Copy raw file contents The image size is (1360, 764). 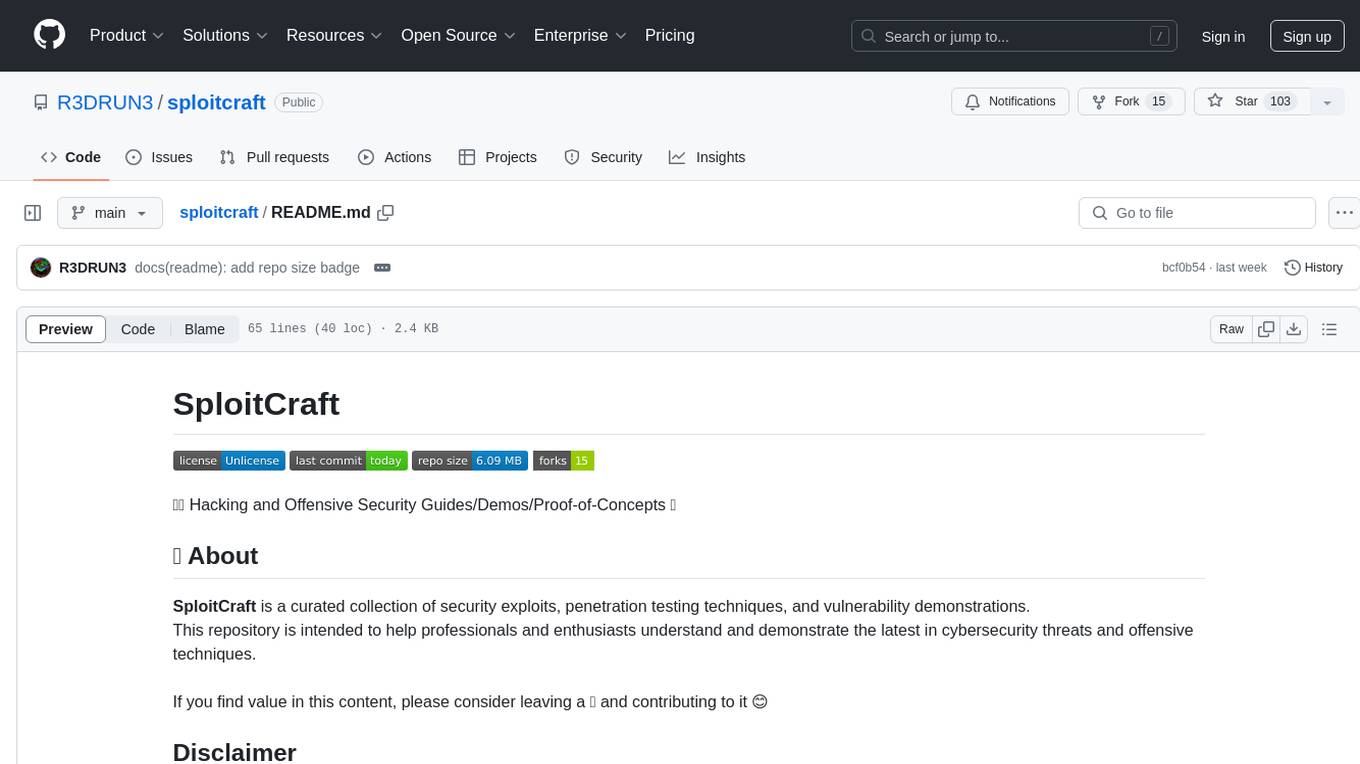[x=1267, y=329]
